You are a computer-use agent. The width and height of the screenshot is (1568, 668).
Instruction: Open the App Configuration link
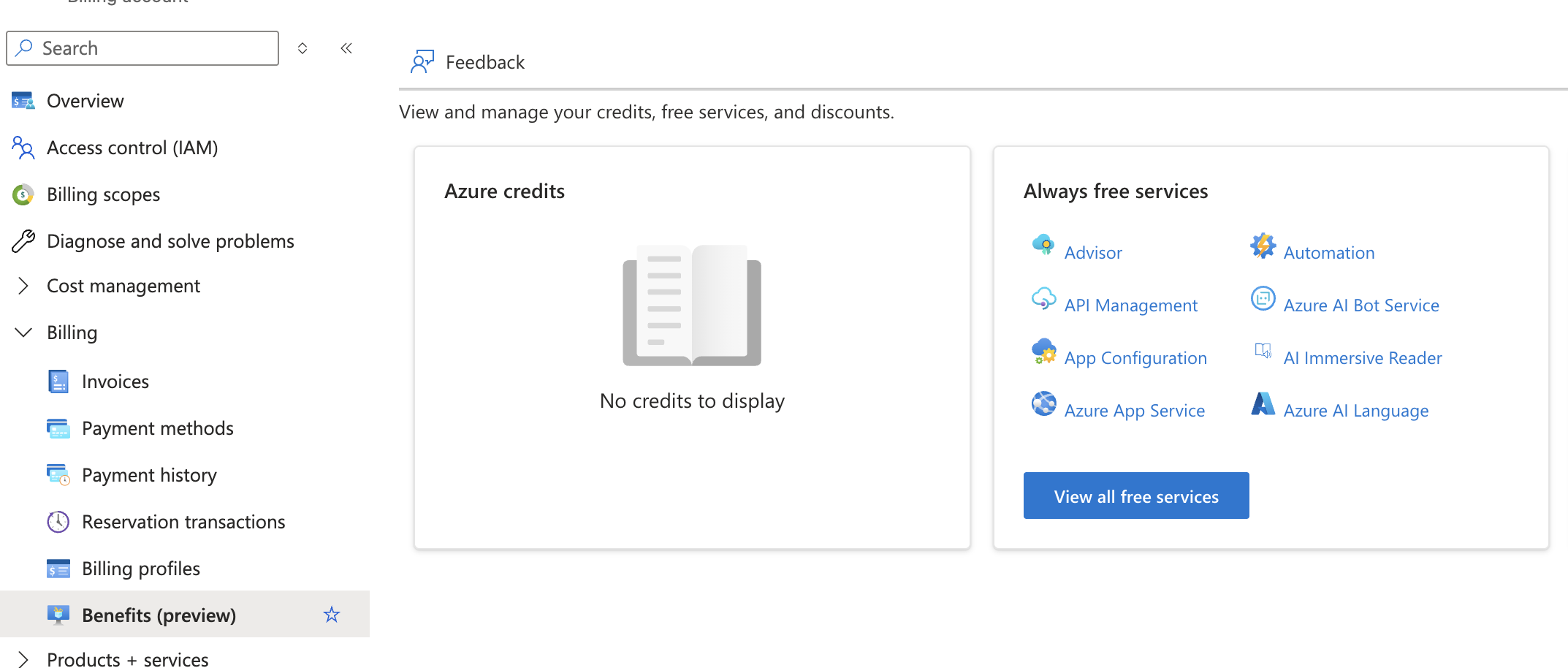coord(1135,358)
